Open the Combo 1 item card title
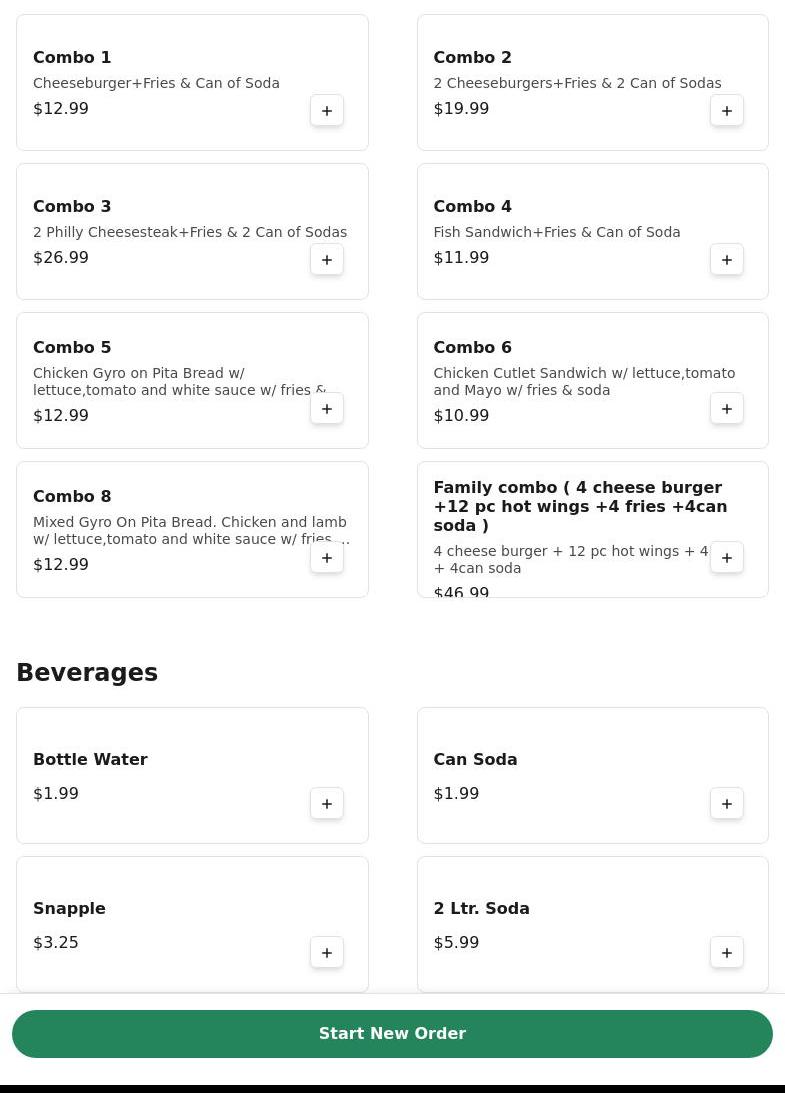This screenshot has width=785, height=1093. (x=72, y=58)
